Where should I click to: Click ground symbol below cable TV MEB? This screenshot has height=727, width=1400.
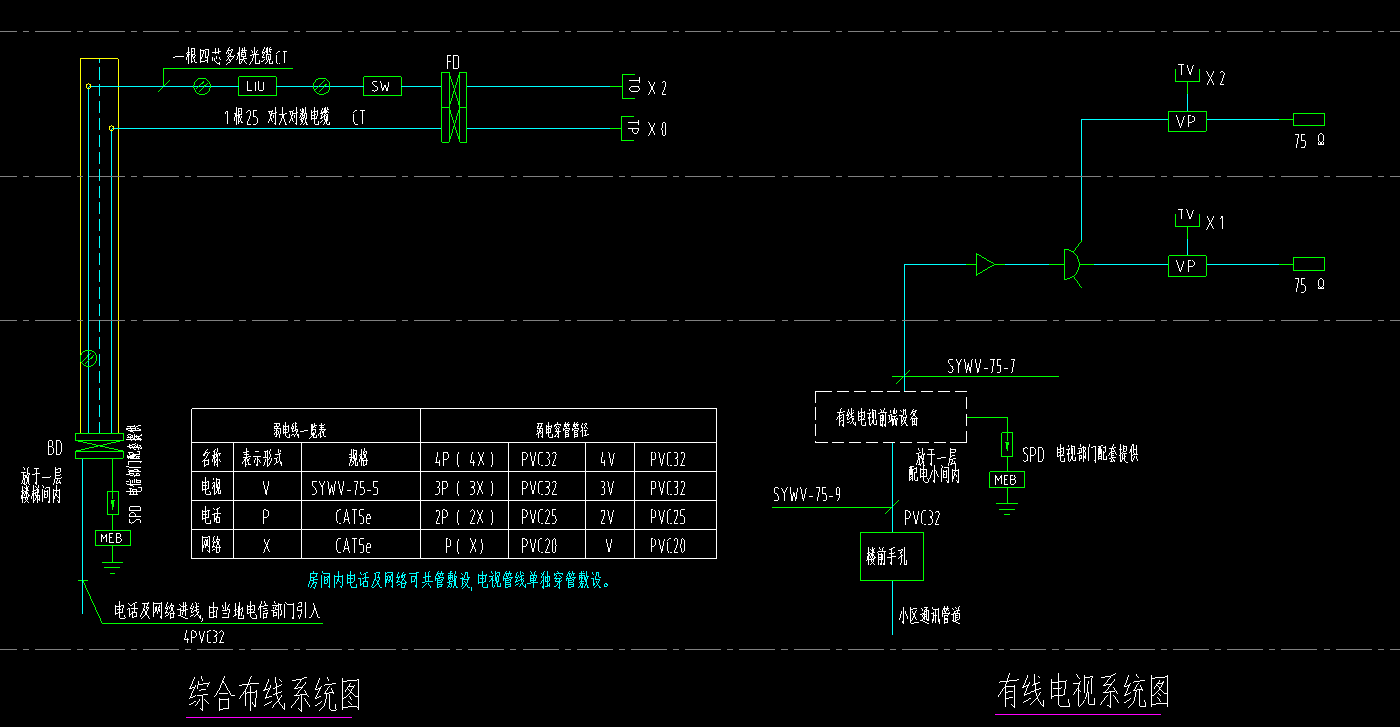(1007, 510)
